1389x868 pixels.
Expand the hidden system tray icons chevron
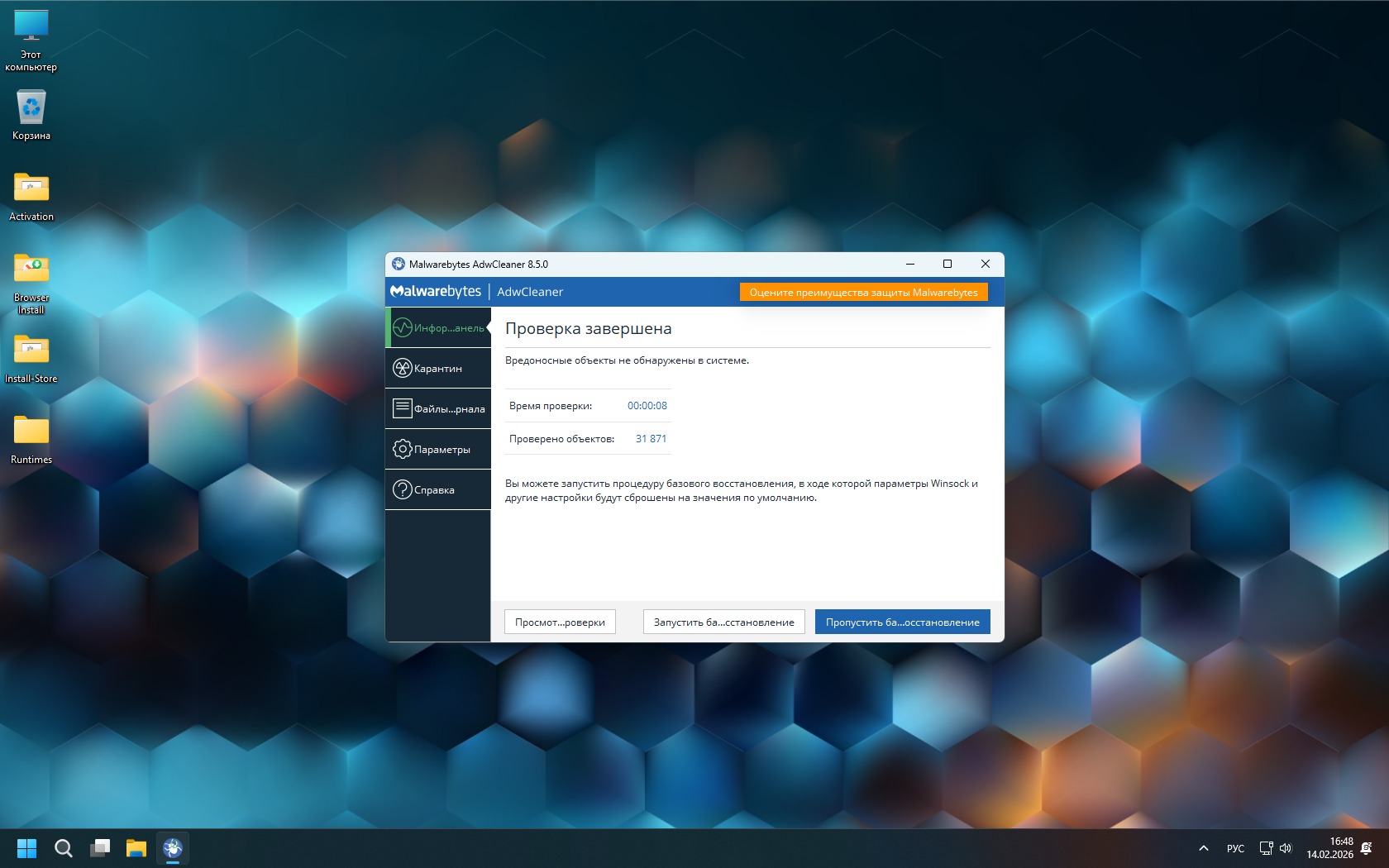[1204, 848]
